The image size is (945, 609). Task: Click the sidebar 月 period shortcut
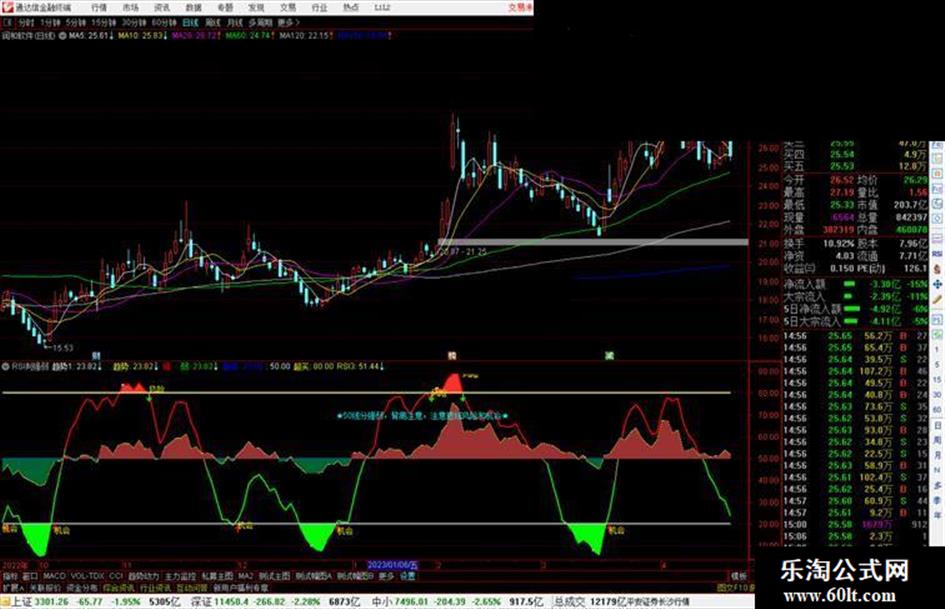click(x=937, y=456)
